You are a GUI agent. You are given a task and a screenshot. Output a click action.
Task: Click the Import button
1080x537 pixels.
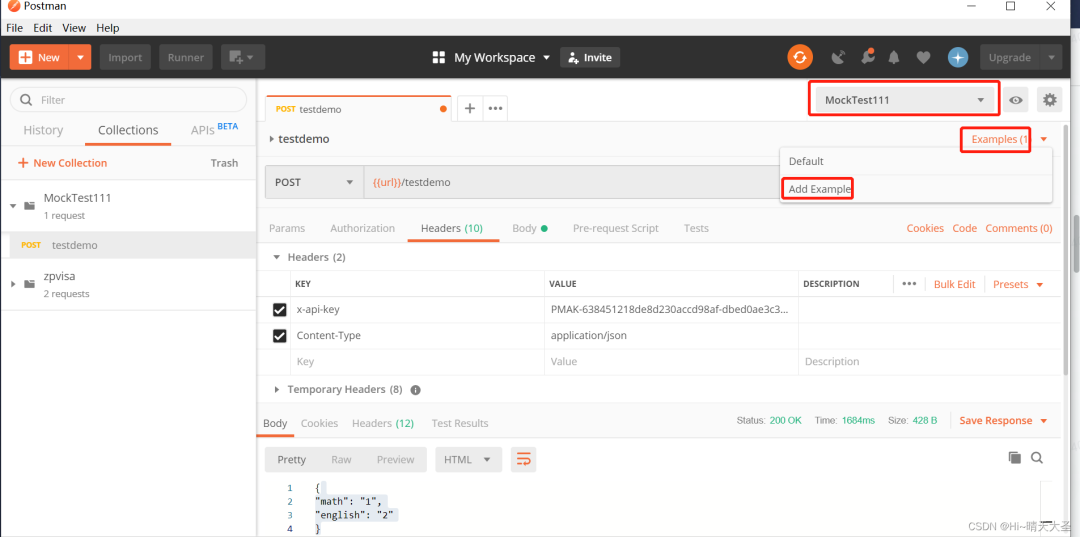click(x=125, y=57)
